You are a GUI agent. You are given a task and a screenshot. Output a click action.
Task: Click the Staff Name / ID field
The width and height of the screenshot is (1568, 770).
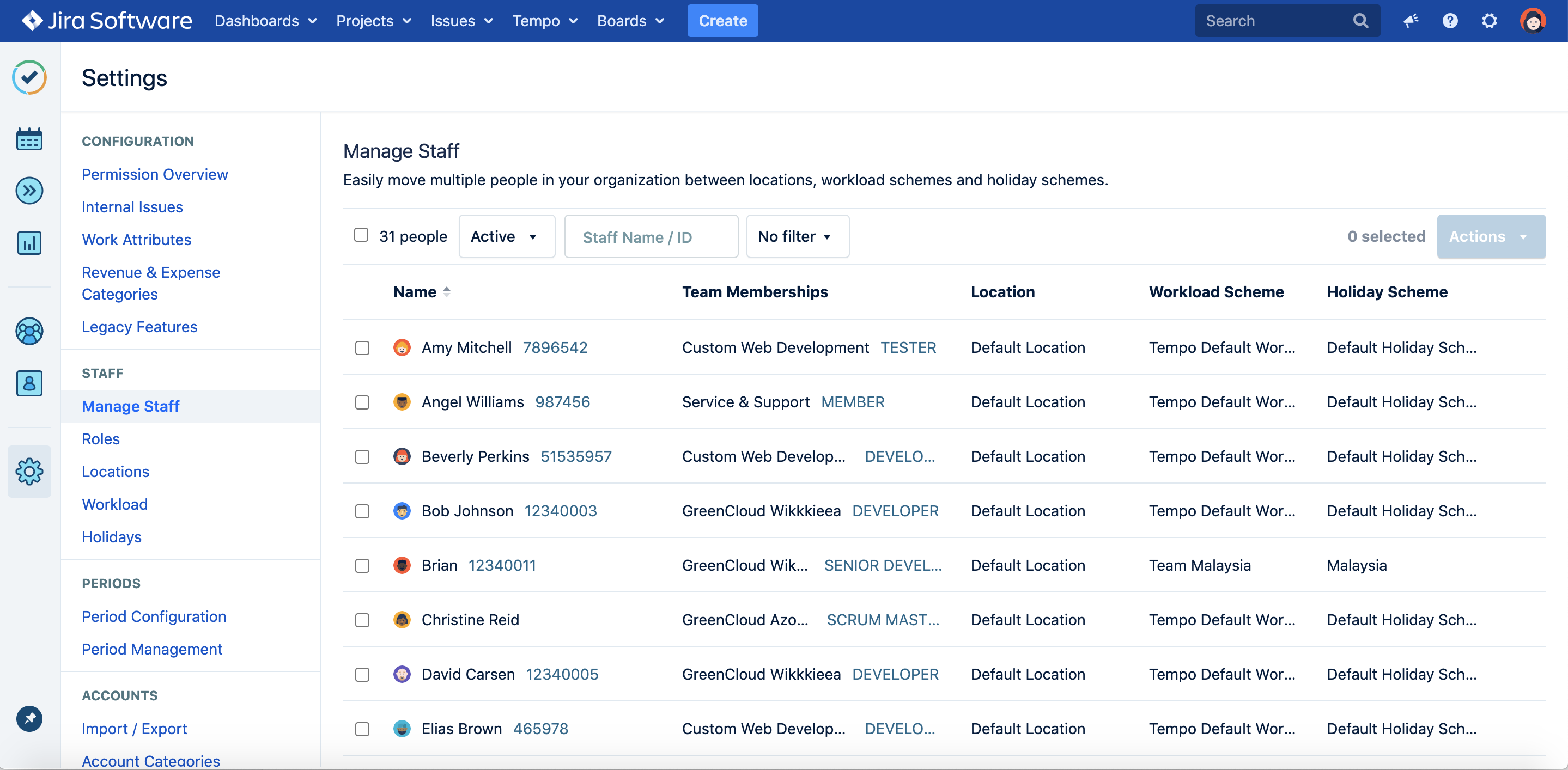[x=651, y=236]
